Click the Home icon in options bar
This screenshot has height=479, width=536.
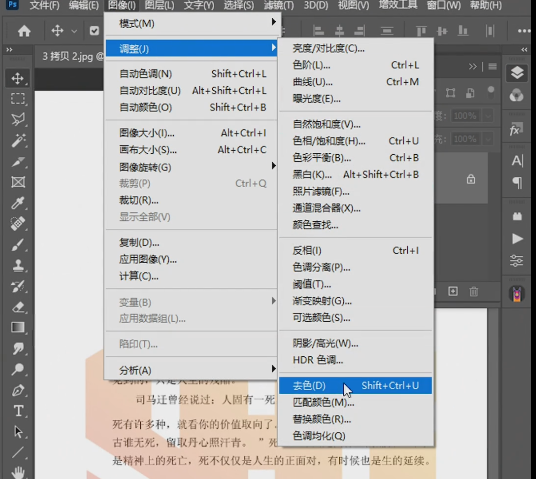[x=24, y=31]
